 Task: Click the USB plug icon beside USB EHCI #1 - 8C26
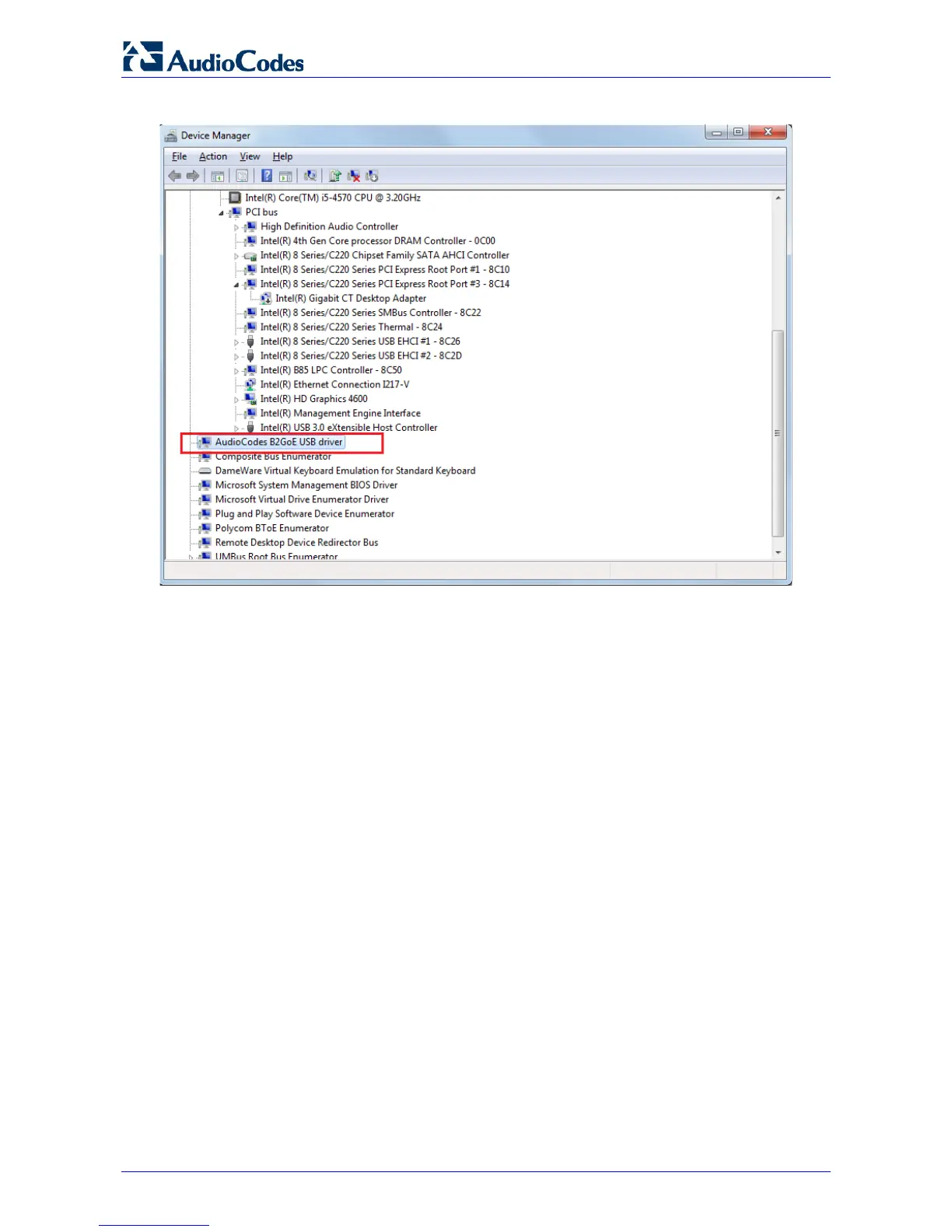point(250,341)
